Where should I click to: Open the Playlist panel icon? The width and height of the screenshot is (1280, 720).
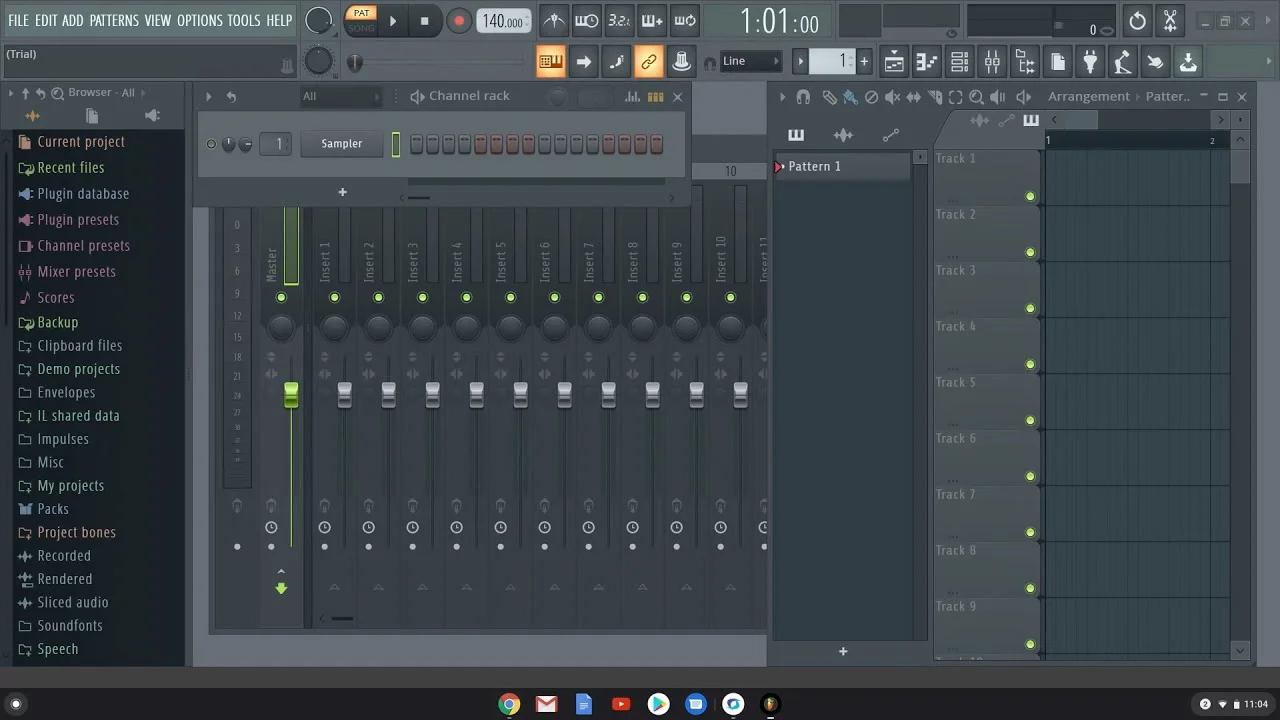pos(893,61)
